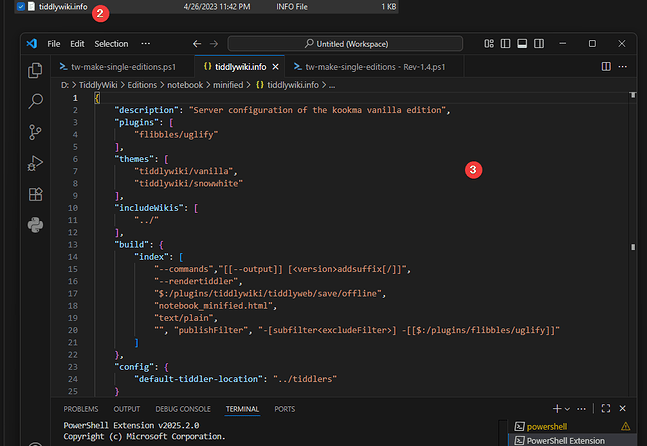Click the "description" key on line 2
This screenshot has height=446, width=647.
146,110
